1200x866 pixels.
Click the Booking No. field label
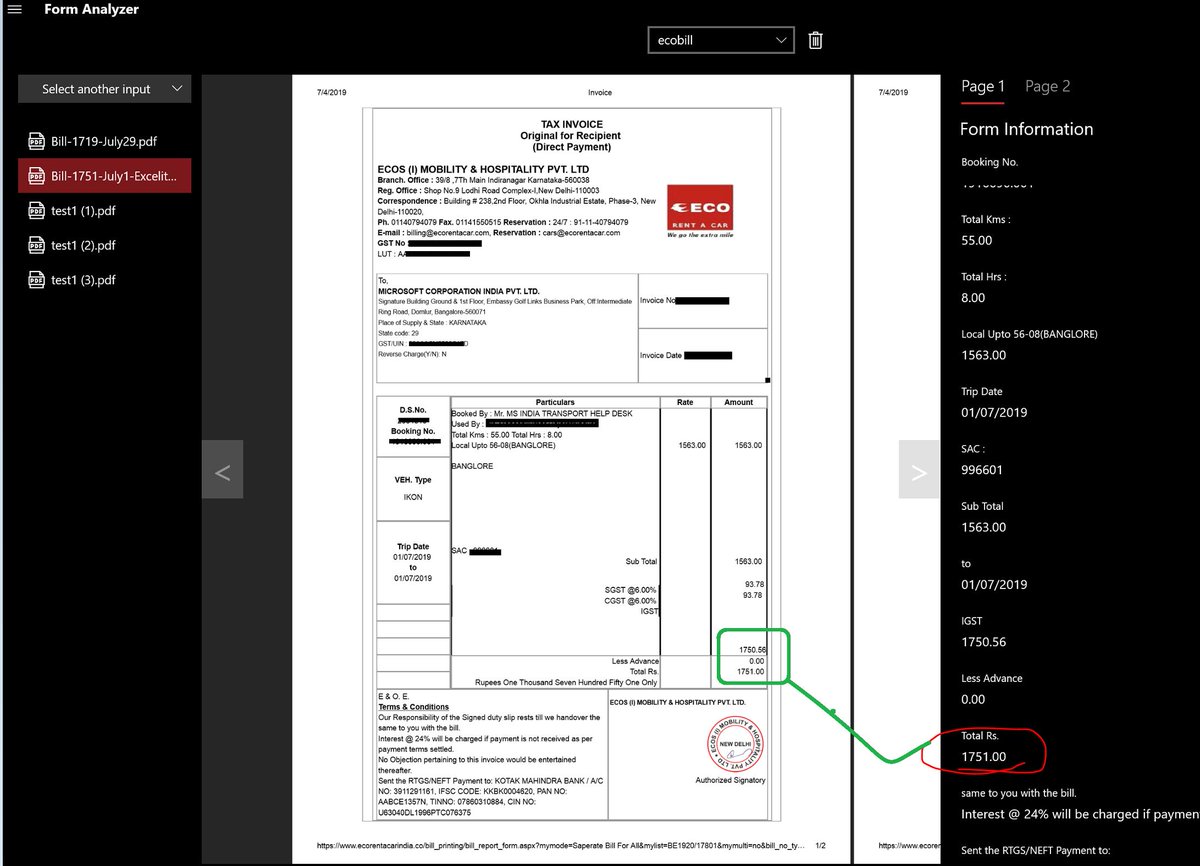pyautogui.click(x=990, y=162)
